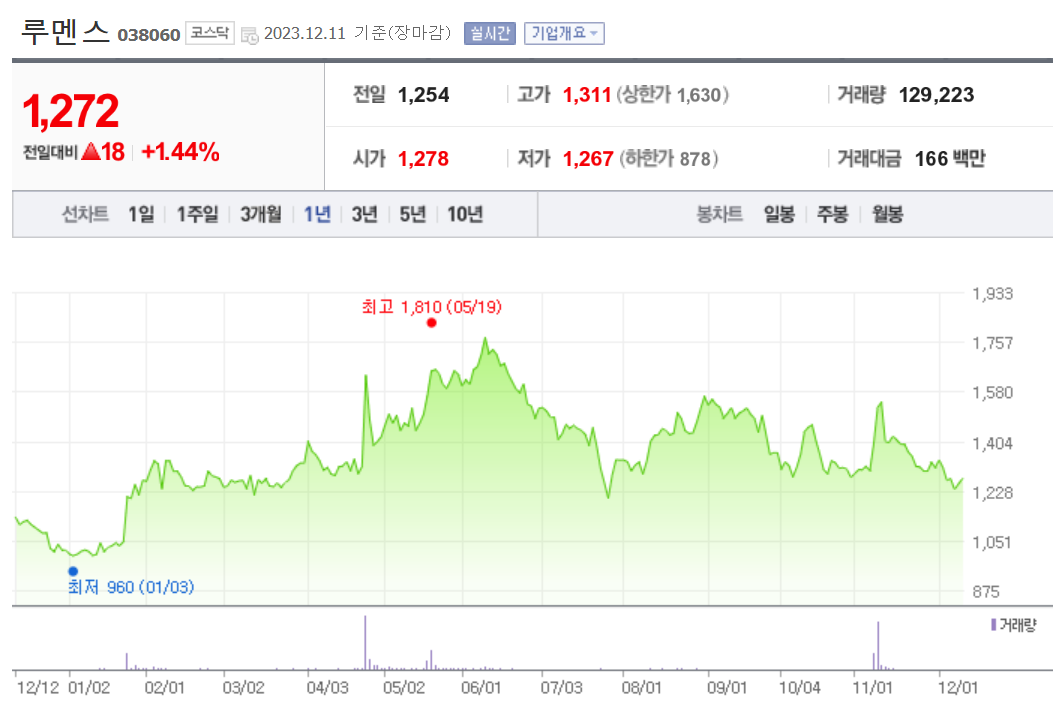Click the 최저 960 (01/03) label
This screenshot has width=1053, height=728.
tap(131, 587)
